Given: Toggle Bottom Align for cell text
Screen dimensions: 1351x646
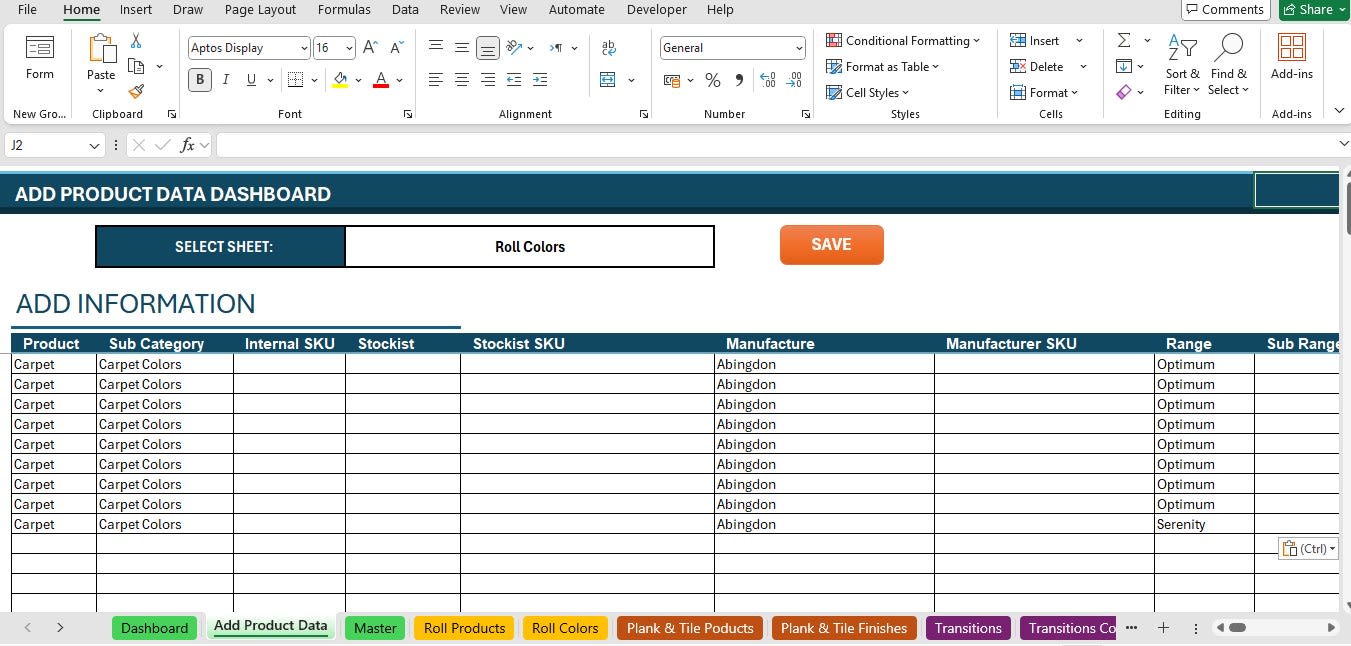Looking at the screenshot, I should (x=488, y=48).
